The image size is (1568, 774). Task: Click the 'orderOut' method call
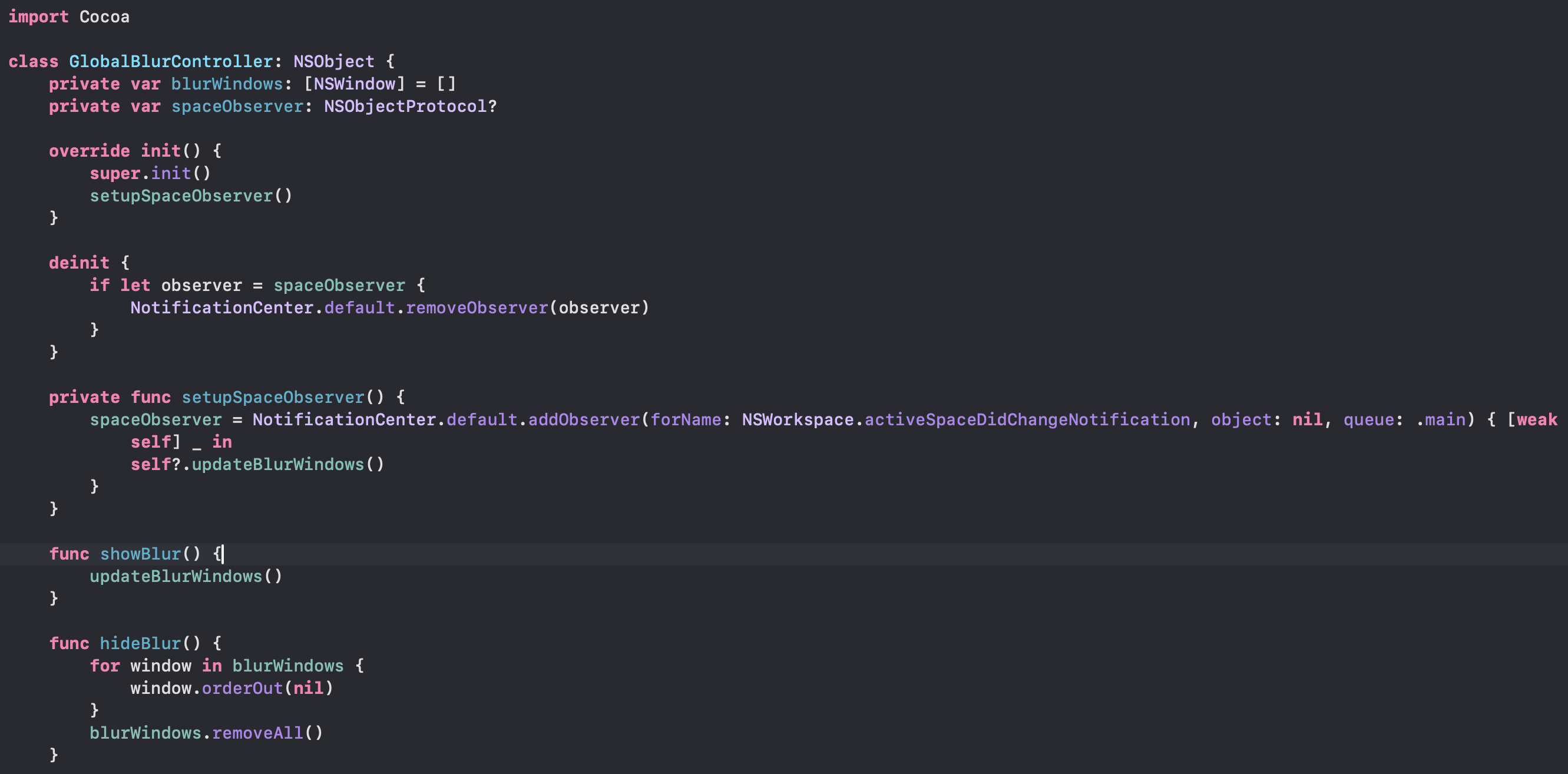[242, 689]
